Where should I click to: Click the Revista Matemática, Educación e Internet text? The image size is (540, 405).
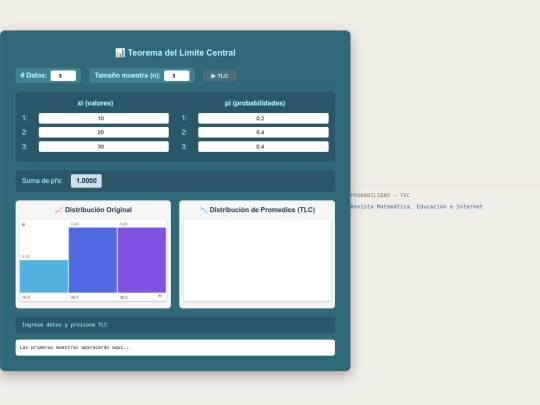coord(416,207)
